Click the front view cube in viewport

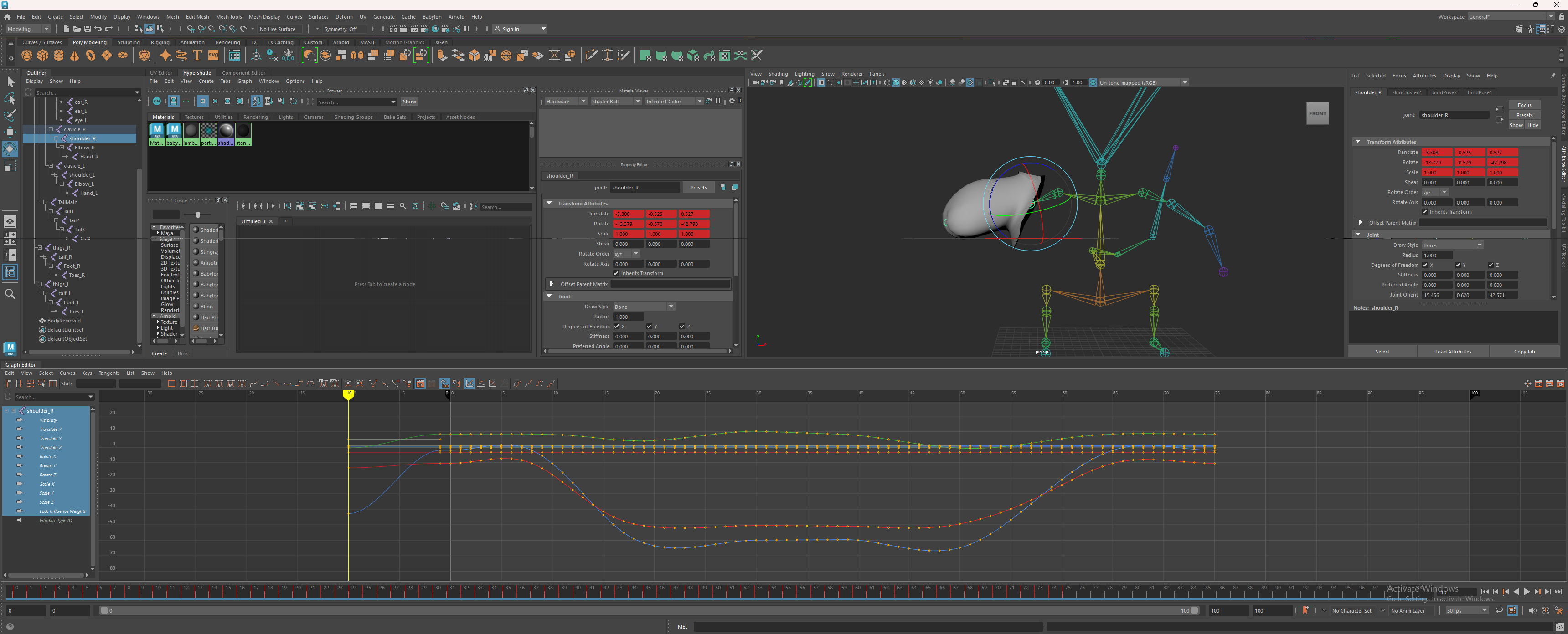coord(1317,114)
